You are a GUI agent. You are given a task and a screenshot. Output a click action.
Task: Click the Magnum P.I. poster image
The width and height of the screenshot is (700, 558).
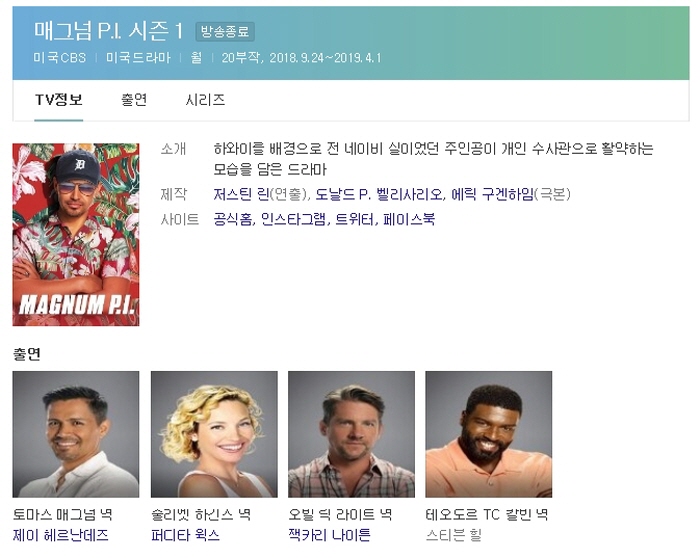coord(76,234)
